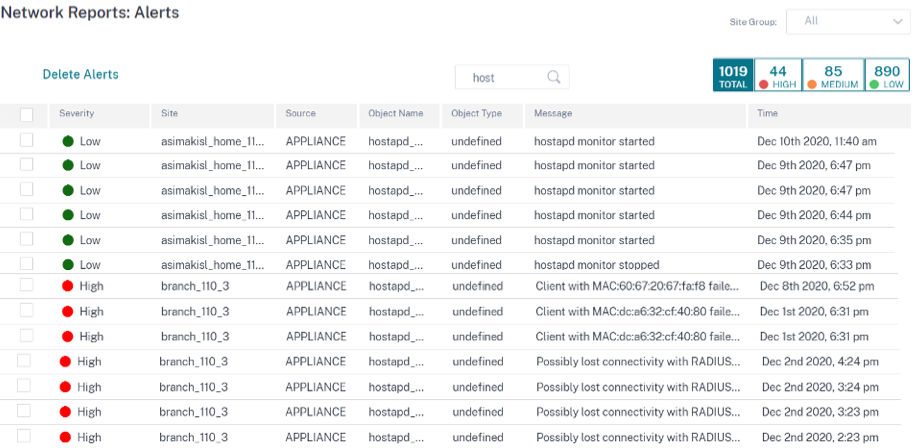Click red High icon in 4:24 pm row

click(x=65, y=362)
